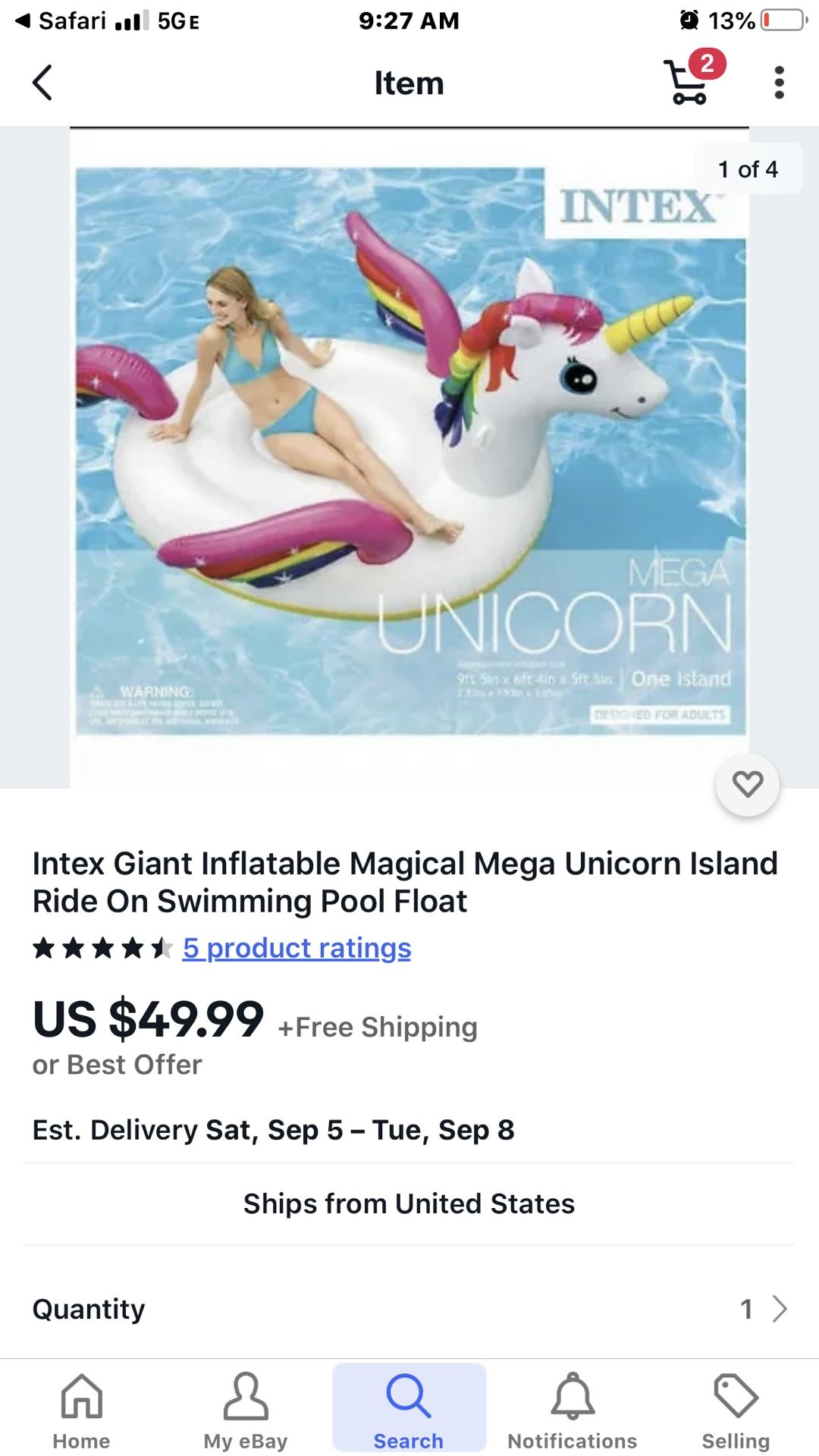Tap the Selling tag icon

(736, 1396)
